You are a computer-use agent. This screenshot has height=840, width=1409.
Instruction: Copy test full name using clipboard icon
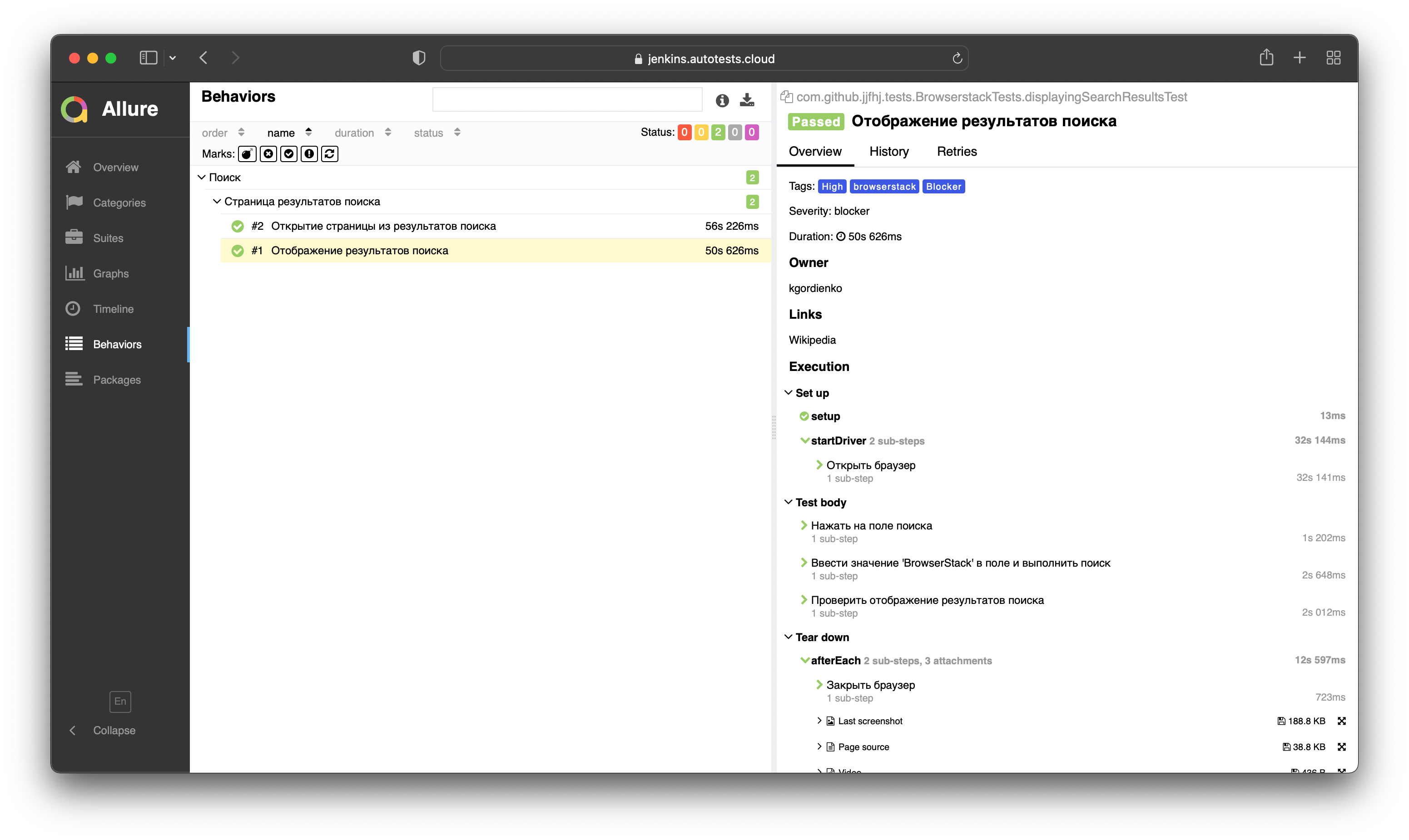pyautogui.click(x=786, y=97)
